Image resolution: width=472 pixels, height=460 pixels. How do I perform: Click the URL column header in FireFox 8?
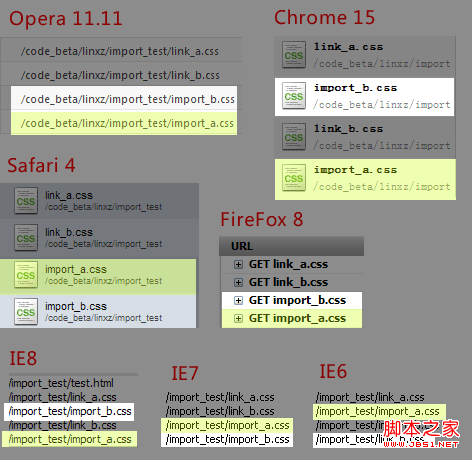point(291,246)
